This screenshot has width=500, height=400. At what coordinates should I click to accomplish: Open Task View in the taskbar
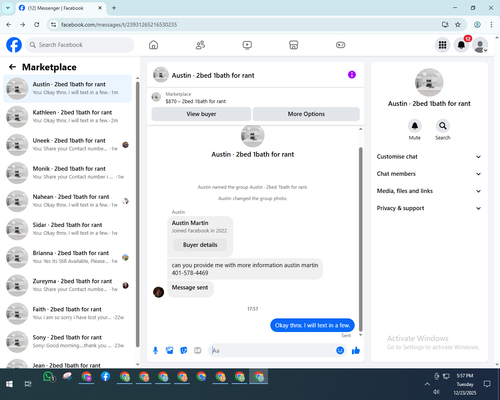click(x=28, y=384)
